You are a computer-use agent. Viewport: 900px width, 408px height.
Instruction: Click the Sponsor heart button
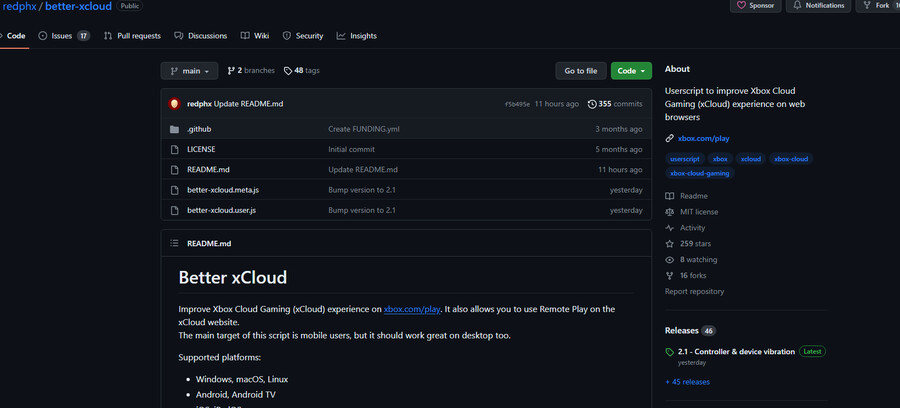[755, 6]
